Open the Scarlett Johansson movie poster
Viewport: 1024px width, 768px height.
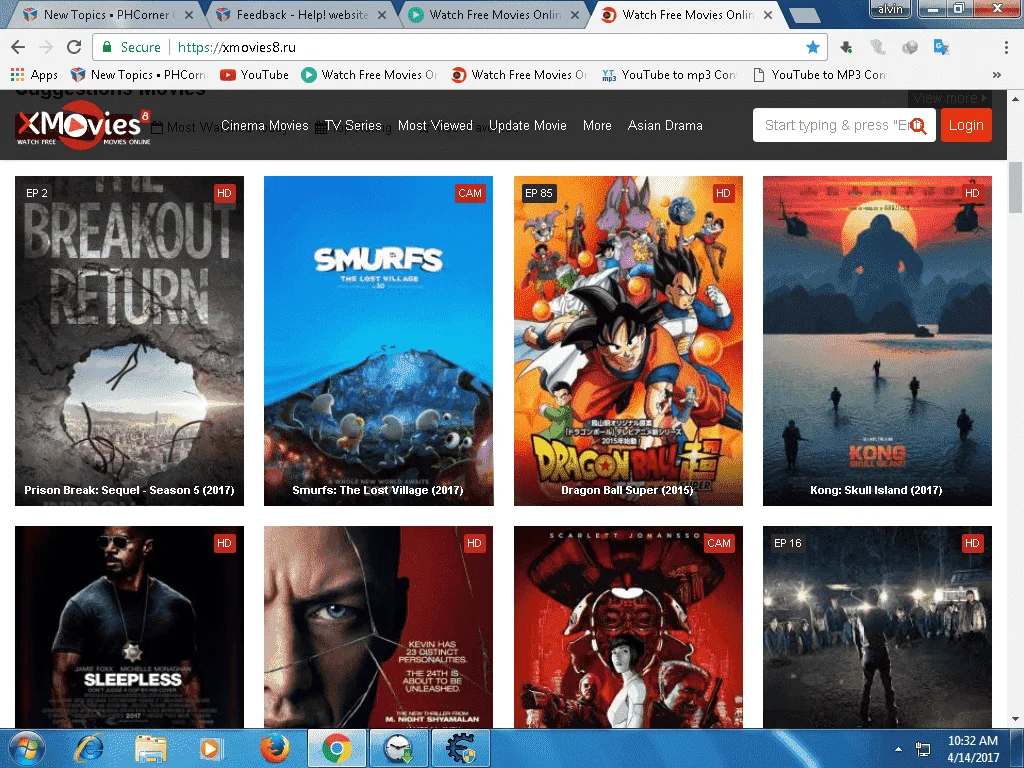pos(628,627)
